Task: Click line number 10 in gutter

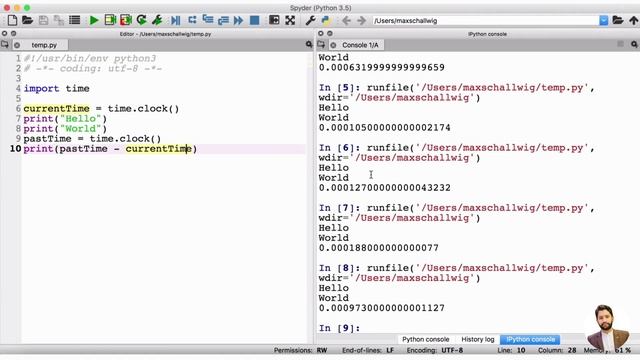Action: click(x=16, y=149)
